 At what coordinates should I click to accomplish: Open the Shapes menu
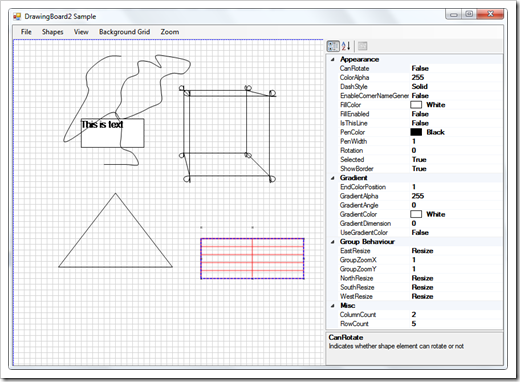52,32
